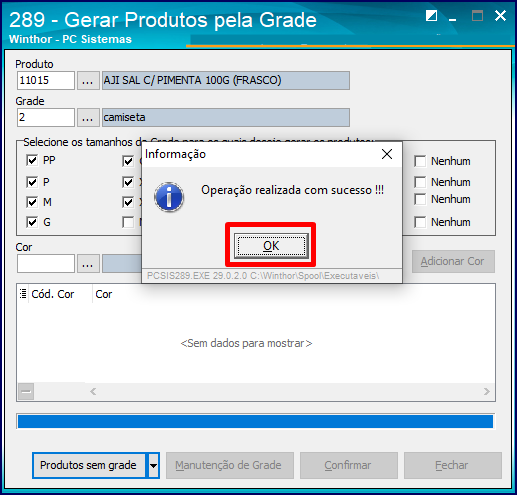Click the window skin toggle icon in title bar

click(x=431, y=16)
